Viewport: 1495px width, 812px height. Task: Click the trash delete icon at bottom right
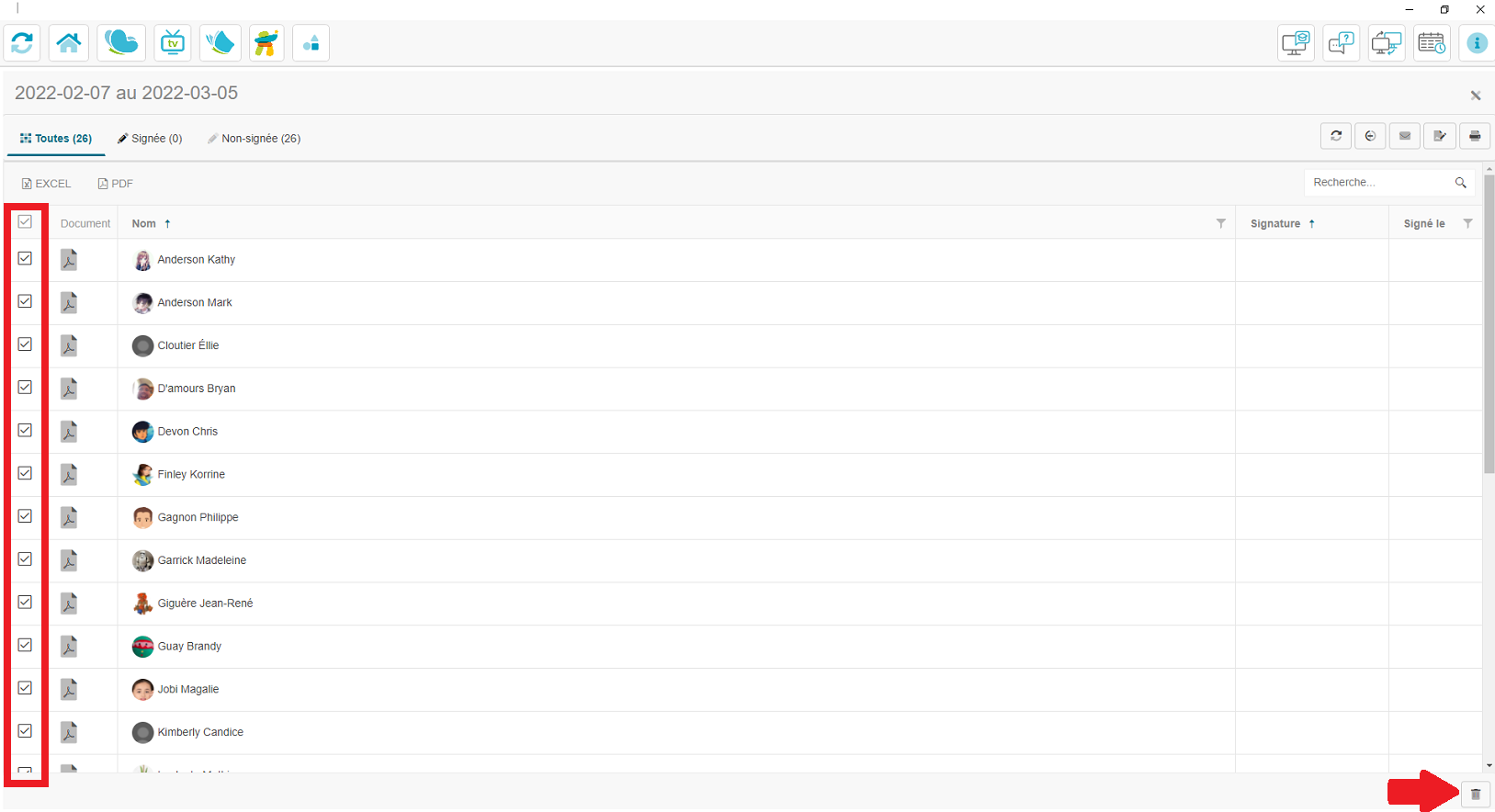point(1476,795)
